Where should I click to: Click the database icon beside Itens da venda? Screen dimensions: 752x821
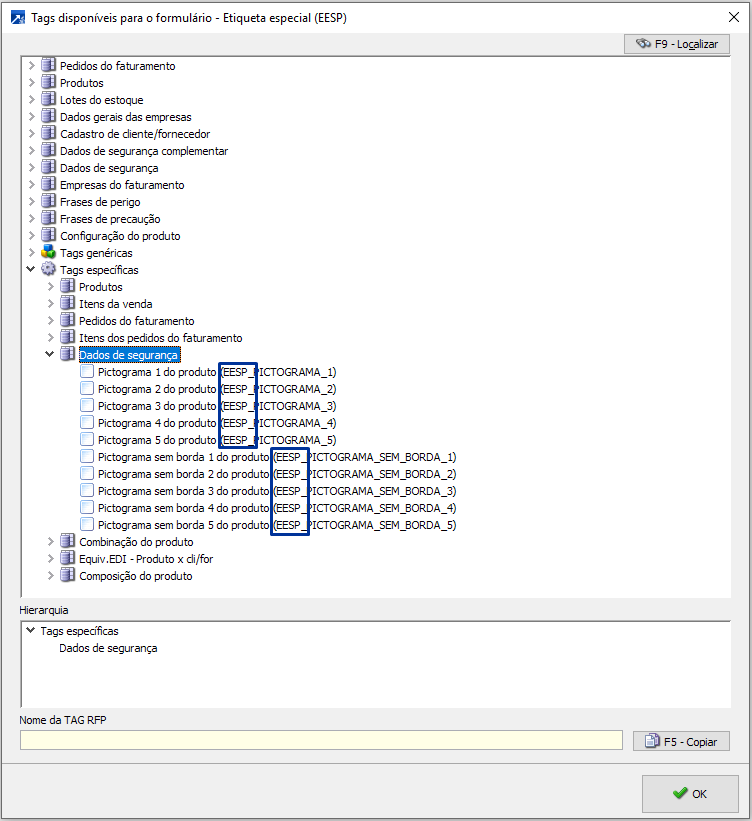pos(67,304)
